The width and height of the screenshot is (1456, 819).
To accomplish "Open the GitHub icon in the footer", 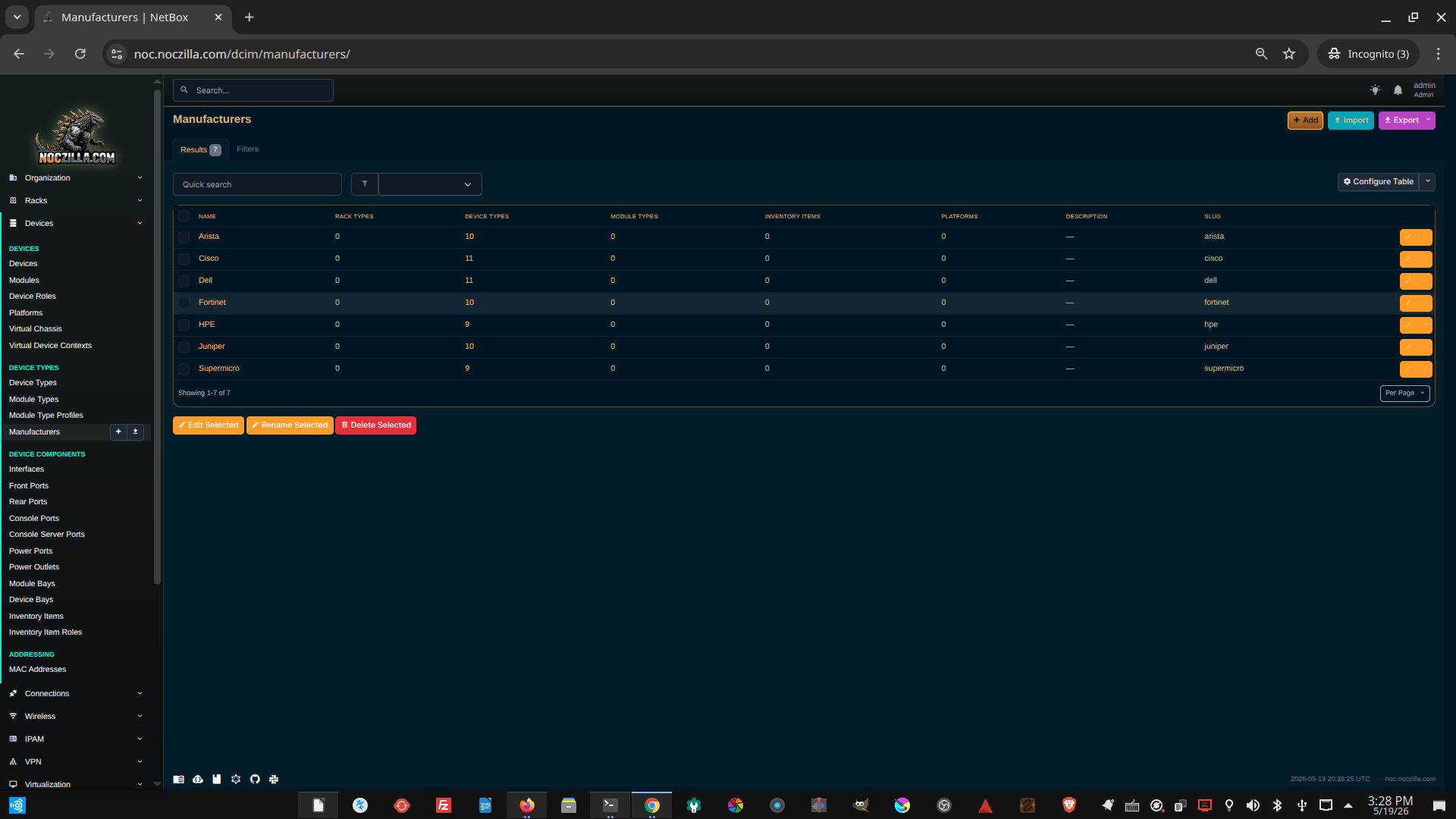I will coord(255,779).
